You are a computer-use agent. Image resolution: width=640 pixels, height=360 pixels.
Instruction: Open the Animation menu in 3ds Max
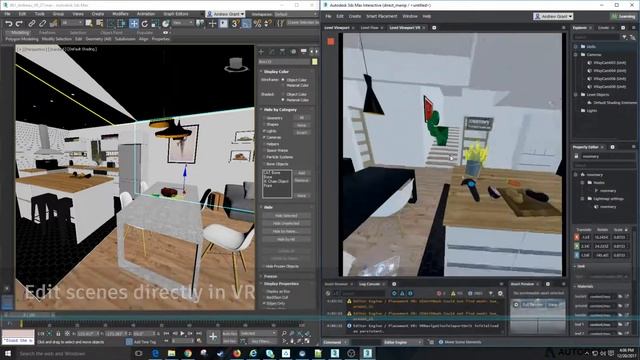click(x=146, y=14)
